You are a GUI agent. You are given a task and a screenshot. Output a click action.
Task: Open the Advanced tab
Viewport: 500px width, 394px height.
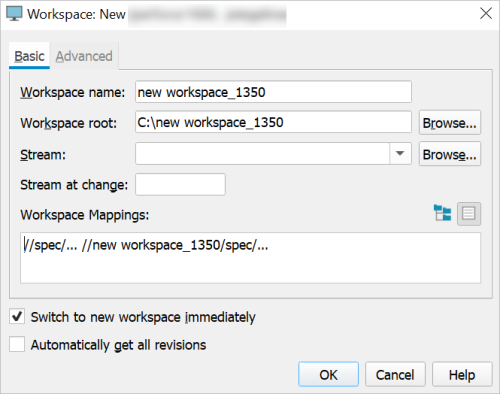pyautogui.click(x=84, y=56)
